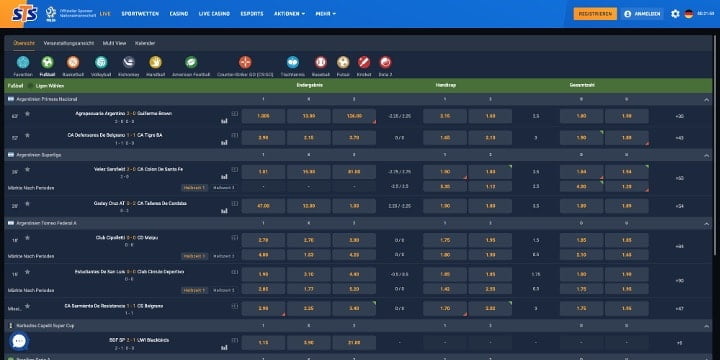
Task: Select the American Football sport icon
Action: 191,62
